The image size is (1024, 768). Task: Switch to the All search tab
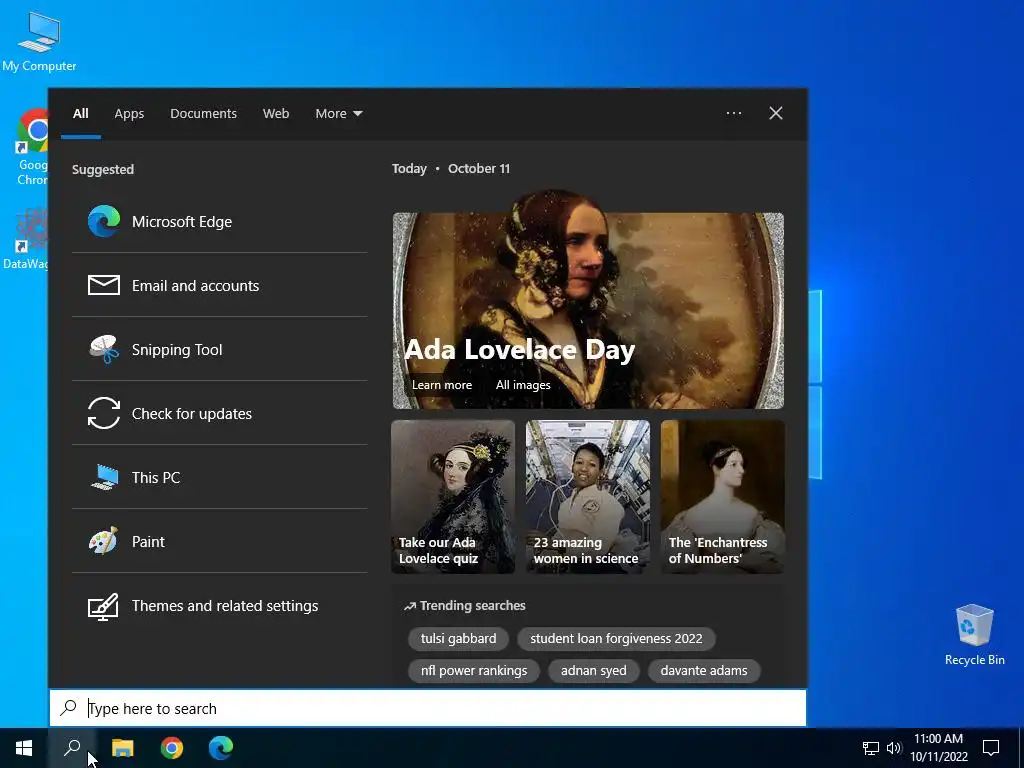(x=80, y=114)
